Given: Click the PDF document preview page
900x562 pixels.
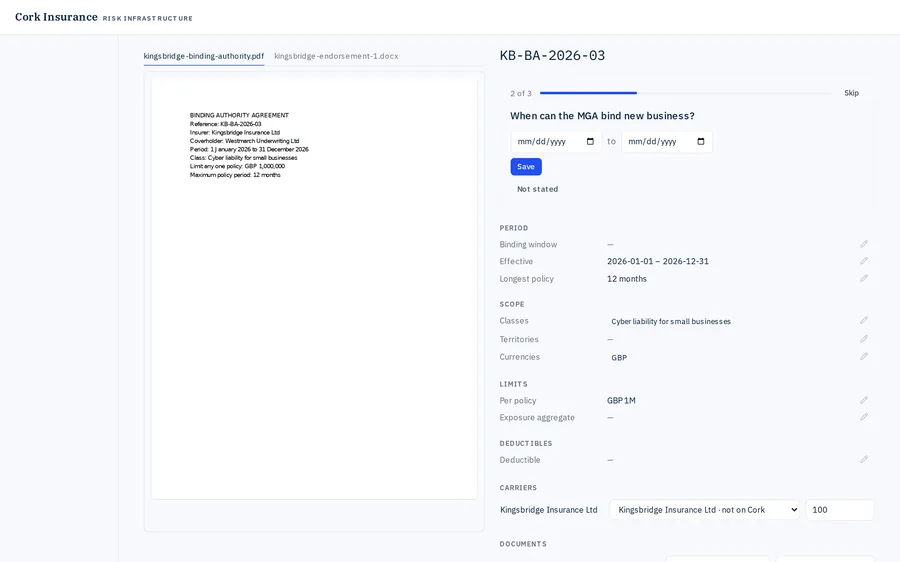Looking at the screenshot, I should tap(314, 289).
